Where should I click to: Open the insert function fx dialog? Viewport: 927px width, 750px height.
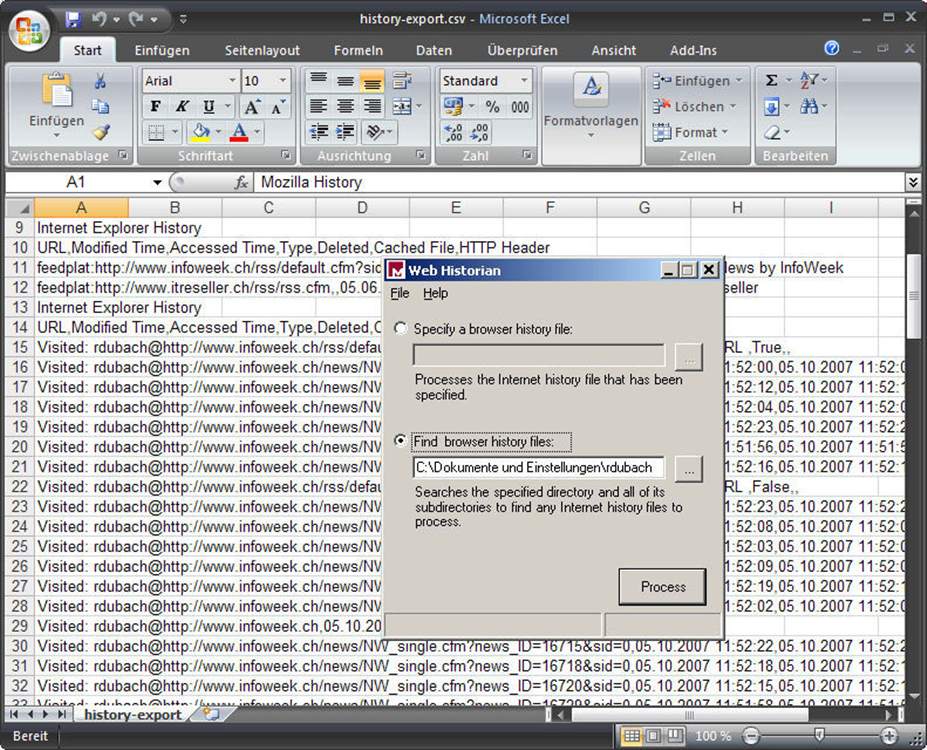pos(241,183)
